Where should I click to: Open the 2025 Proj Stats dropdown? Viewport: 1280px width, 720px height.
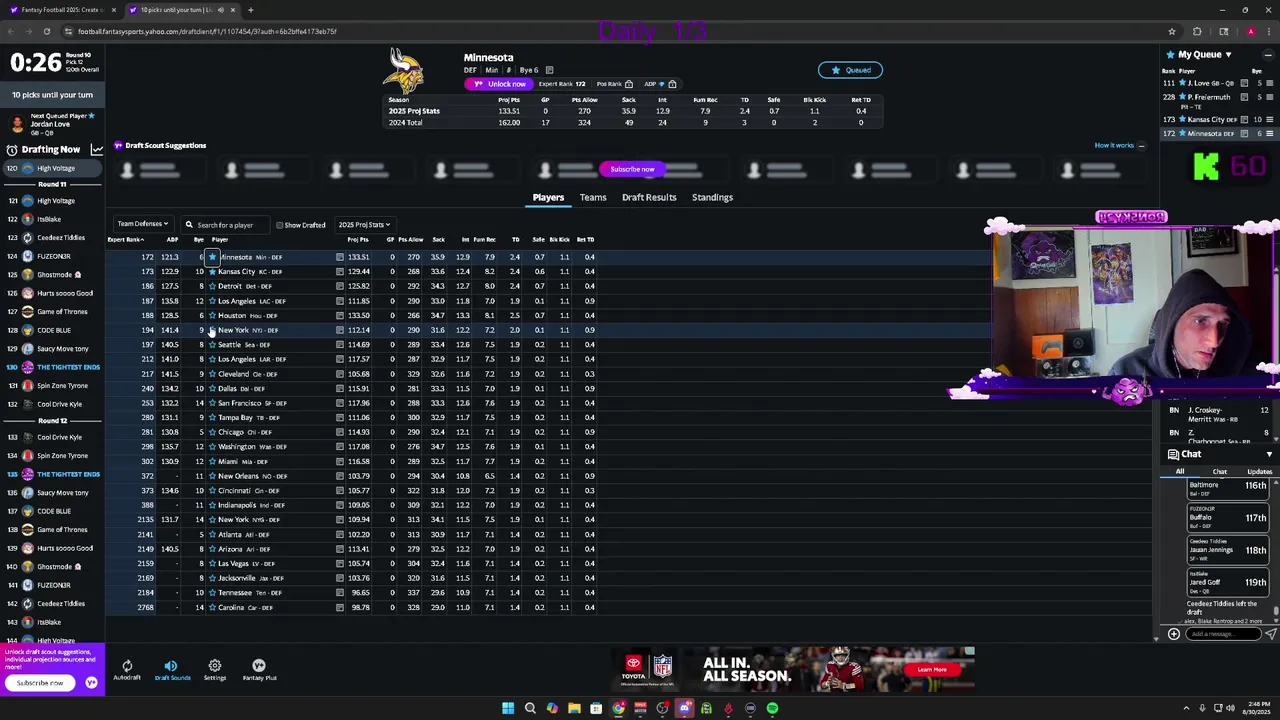click(x=364, y=225)
